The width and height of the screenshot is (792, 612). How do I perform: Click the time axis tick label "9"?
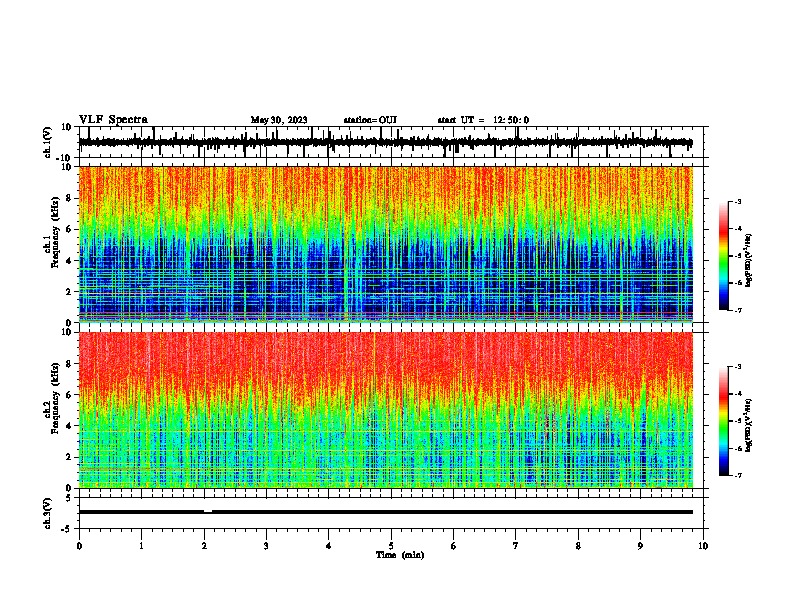pos(641,546)
